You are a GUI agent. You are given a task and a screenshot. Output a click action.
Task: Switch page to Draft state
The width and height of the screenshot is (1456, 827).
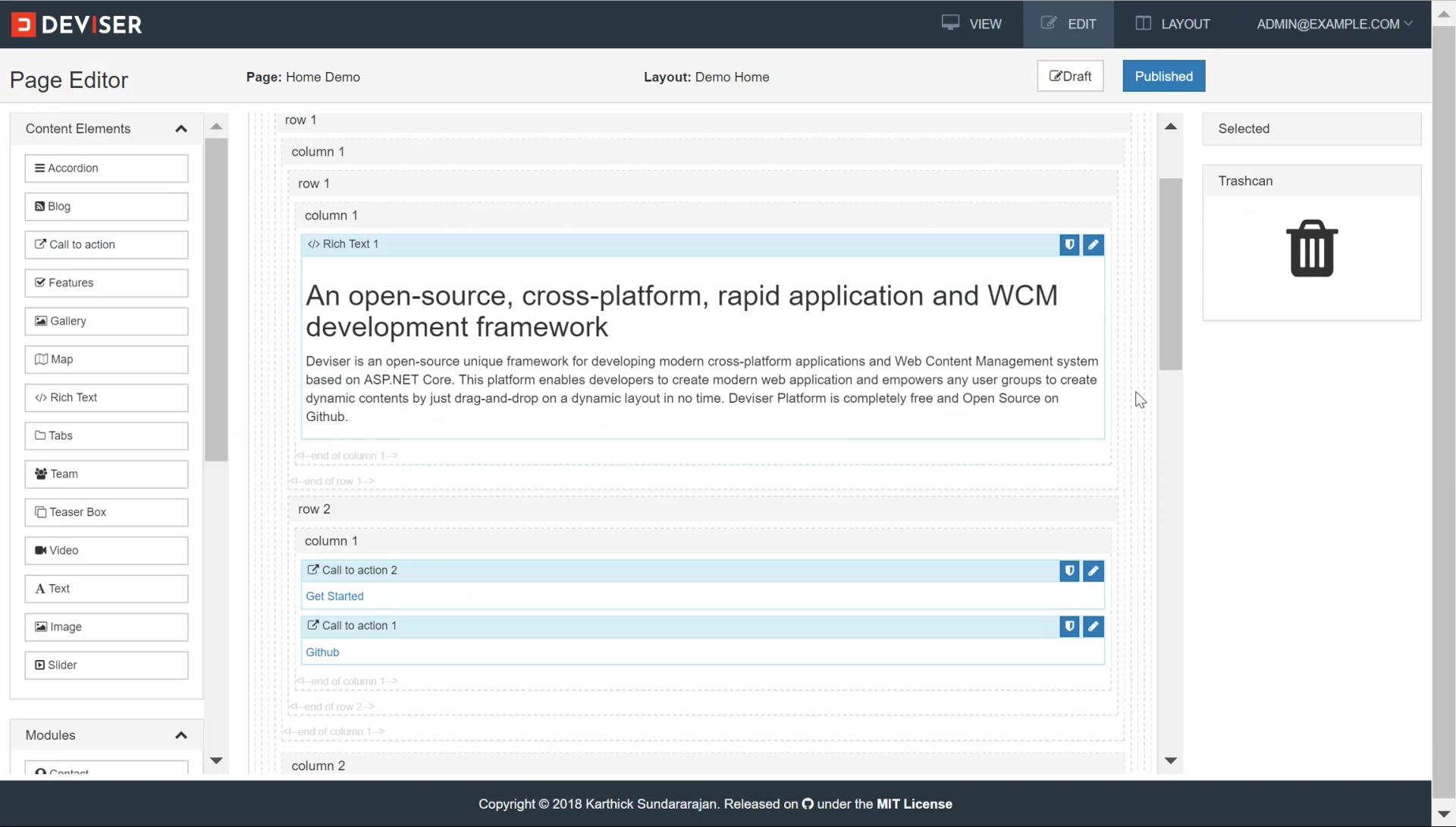[x=1070, y=76]
